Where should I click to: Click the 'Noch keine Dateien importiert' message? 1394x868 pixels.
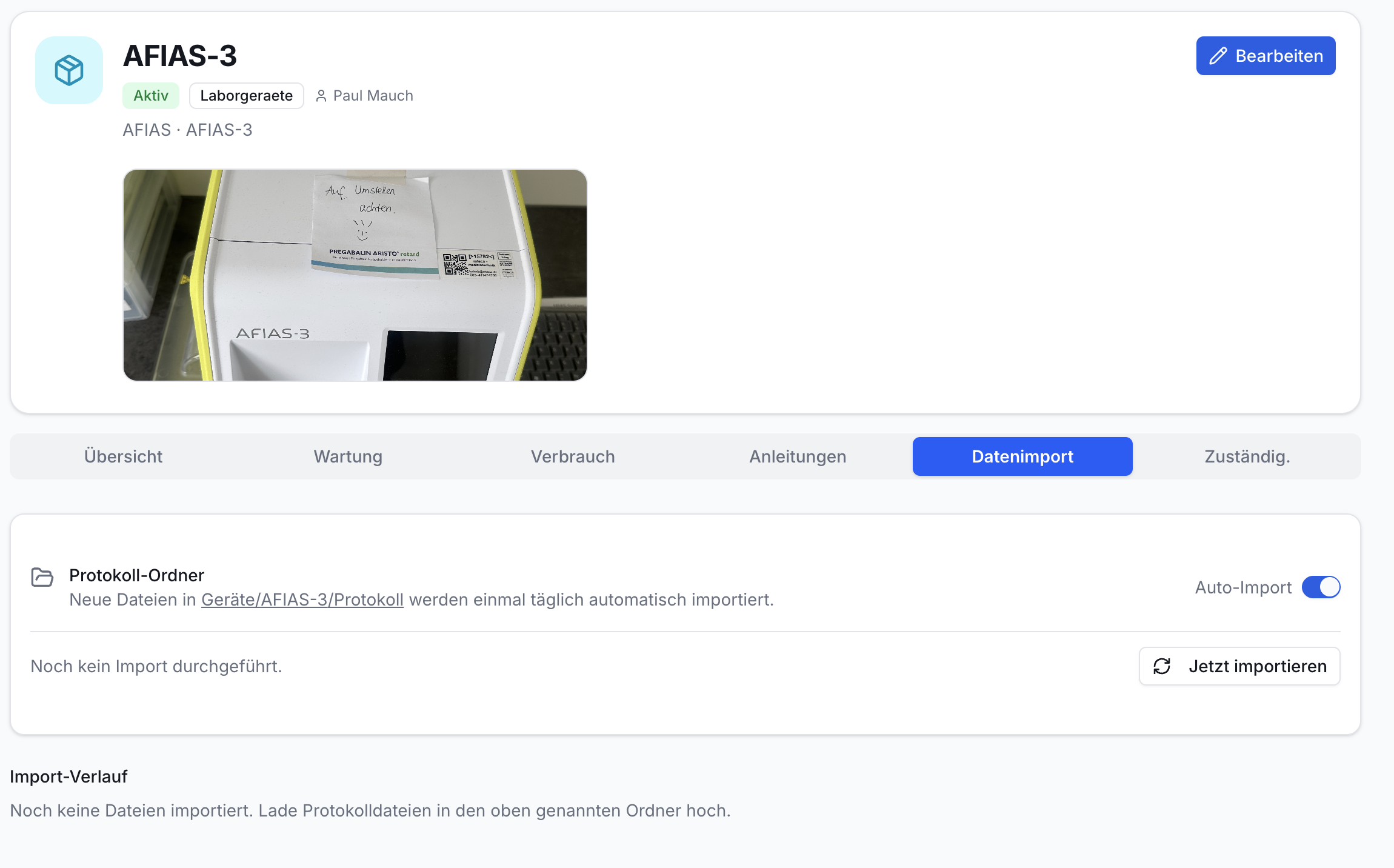370,810
